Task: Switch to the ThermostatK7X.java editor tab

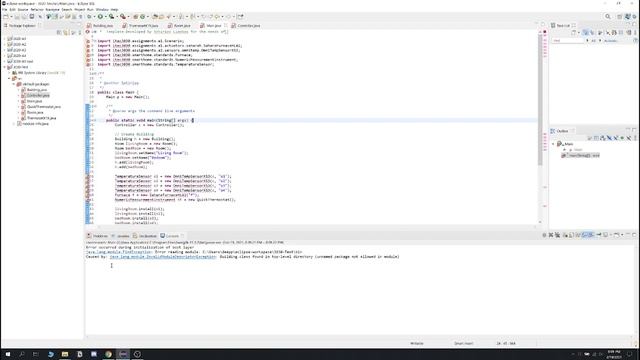Action: (x=140, y=26)
